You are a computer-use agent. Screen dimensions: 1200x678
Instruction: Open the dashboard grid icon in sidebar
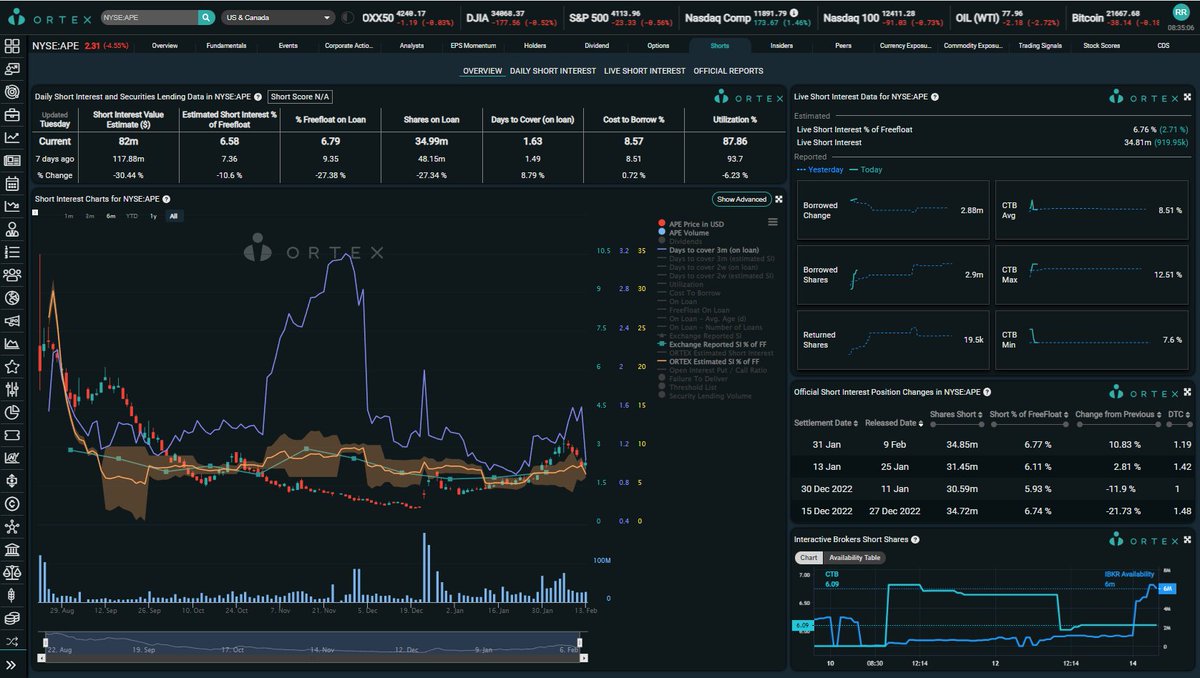pyautogui.click(x=12, y=46)
